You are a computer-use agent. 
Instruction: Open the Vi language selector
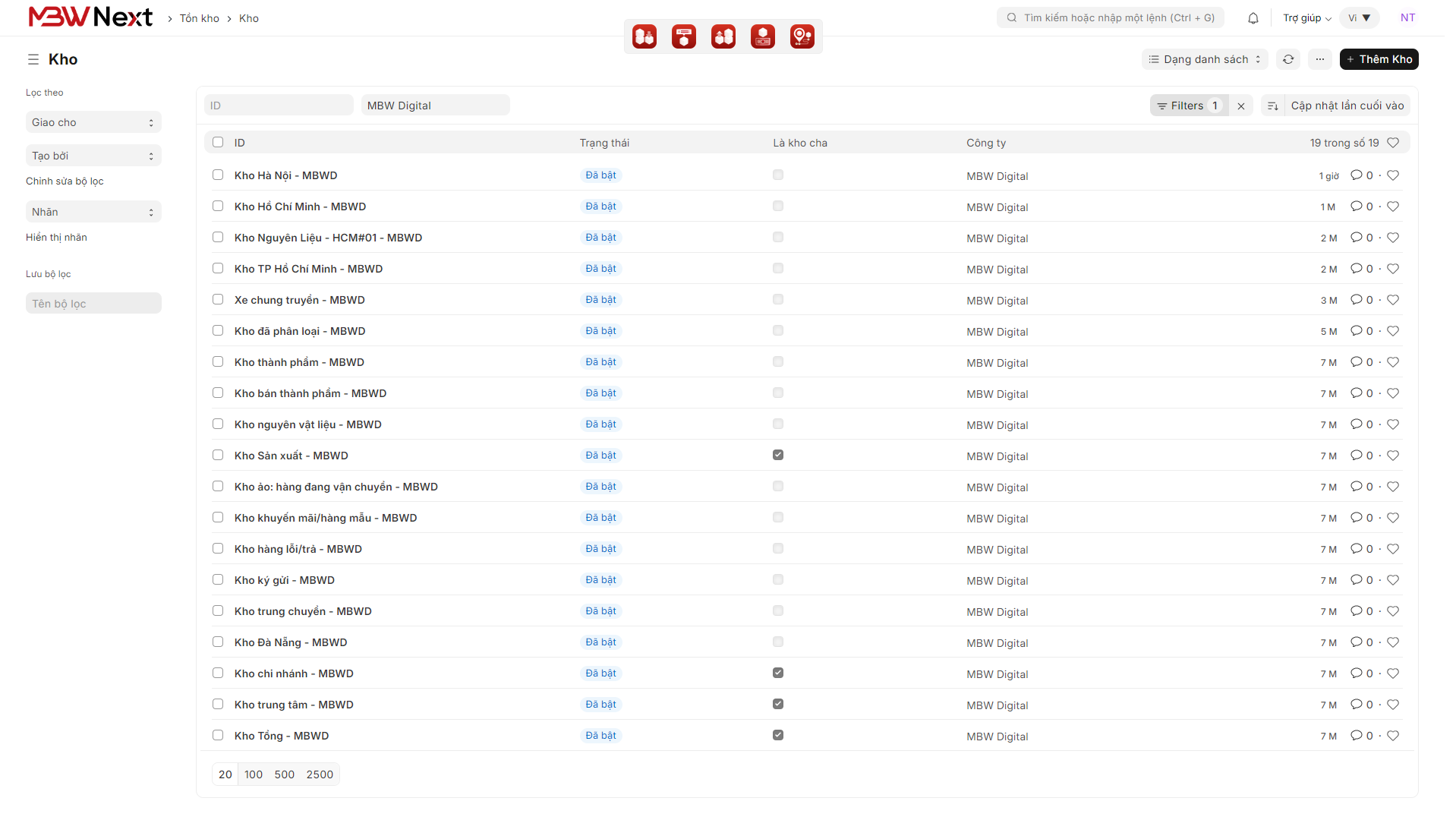click(x=1360, y=18)
